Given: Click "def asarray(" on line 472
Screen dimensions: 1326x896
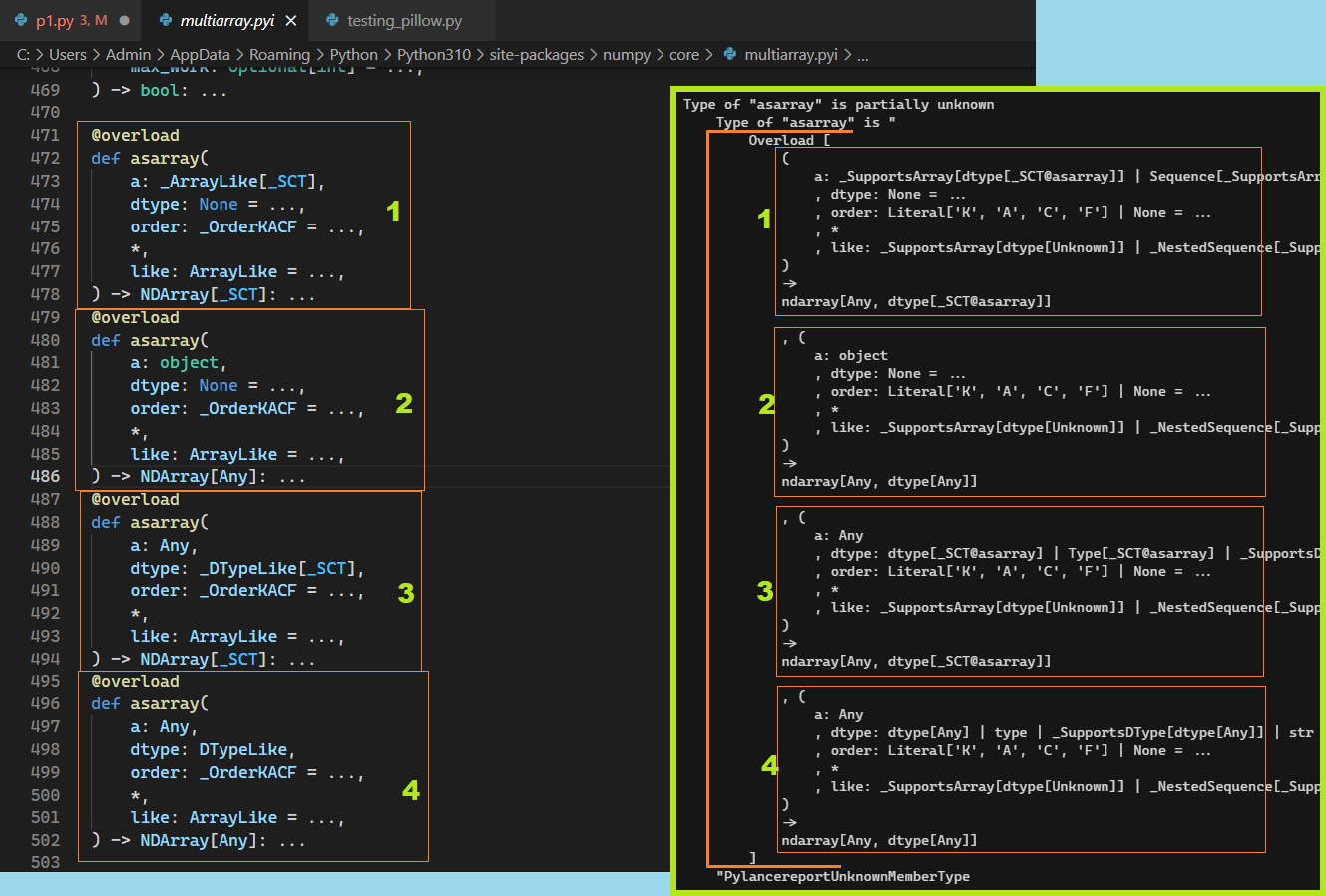Looking at the screenshot, I should coord(150,158).
